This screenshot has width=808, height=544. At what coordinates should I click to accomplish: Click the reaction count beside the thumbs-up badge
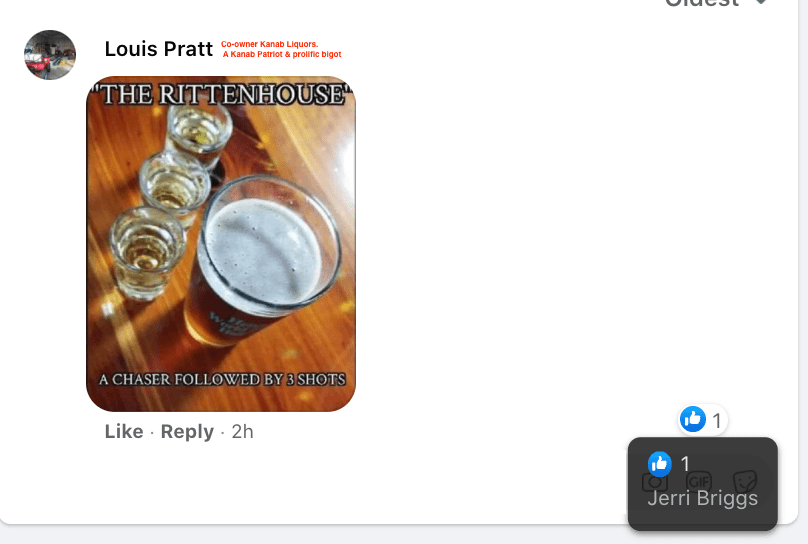click(x=717, y=421)
